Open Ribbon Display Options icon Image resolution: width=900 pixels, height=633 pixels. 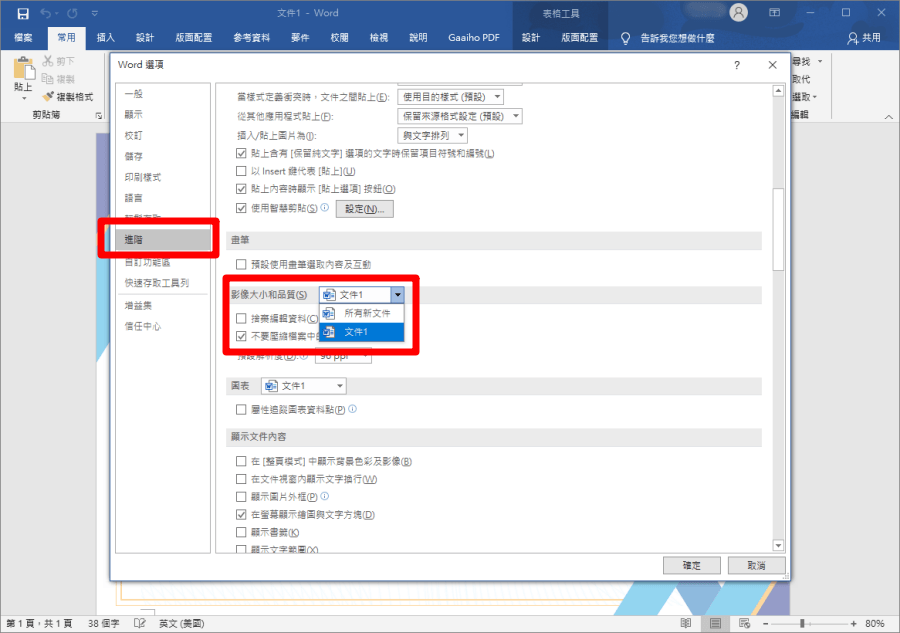coord(774,13)
